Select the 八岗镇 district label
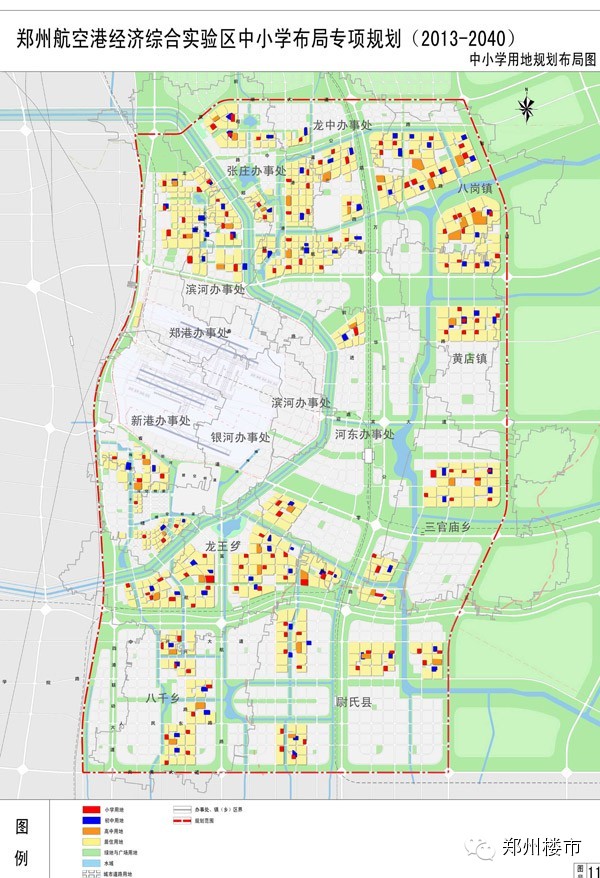Screen dimensions: 600x878 tap(475, 188)
